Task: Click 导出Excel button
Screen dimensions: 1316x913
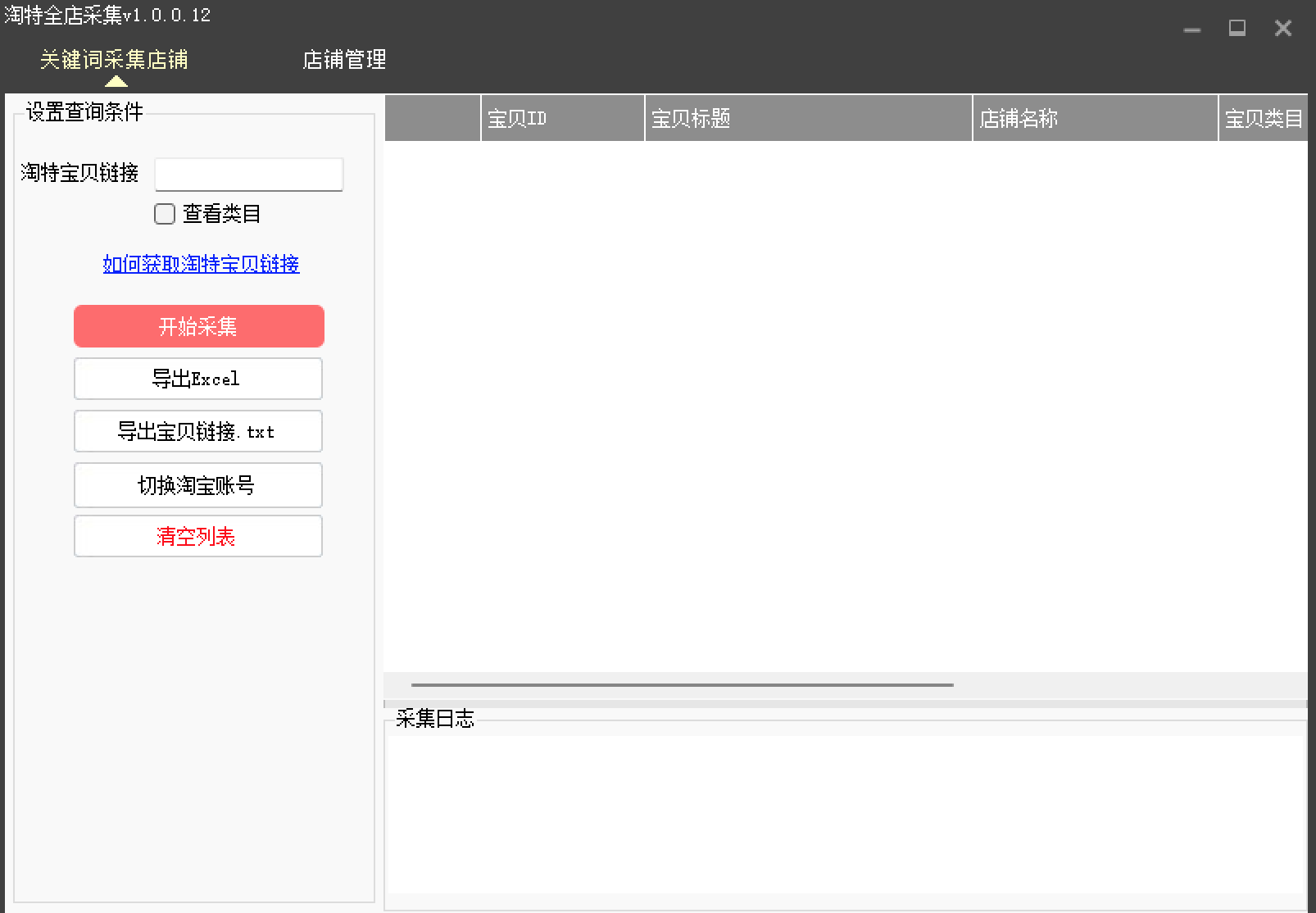Action: 198,379
